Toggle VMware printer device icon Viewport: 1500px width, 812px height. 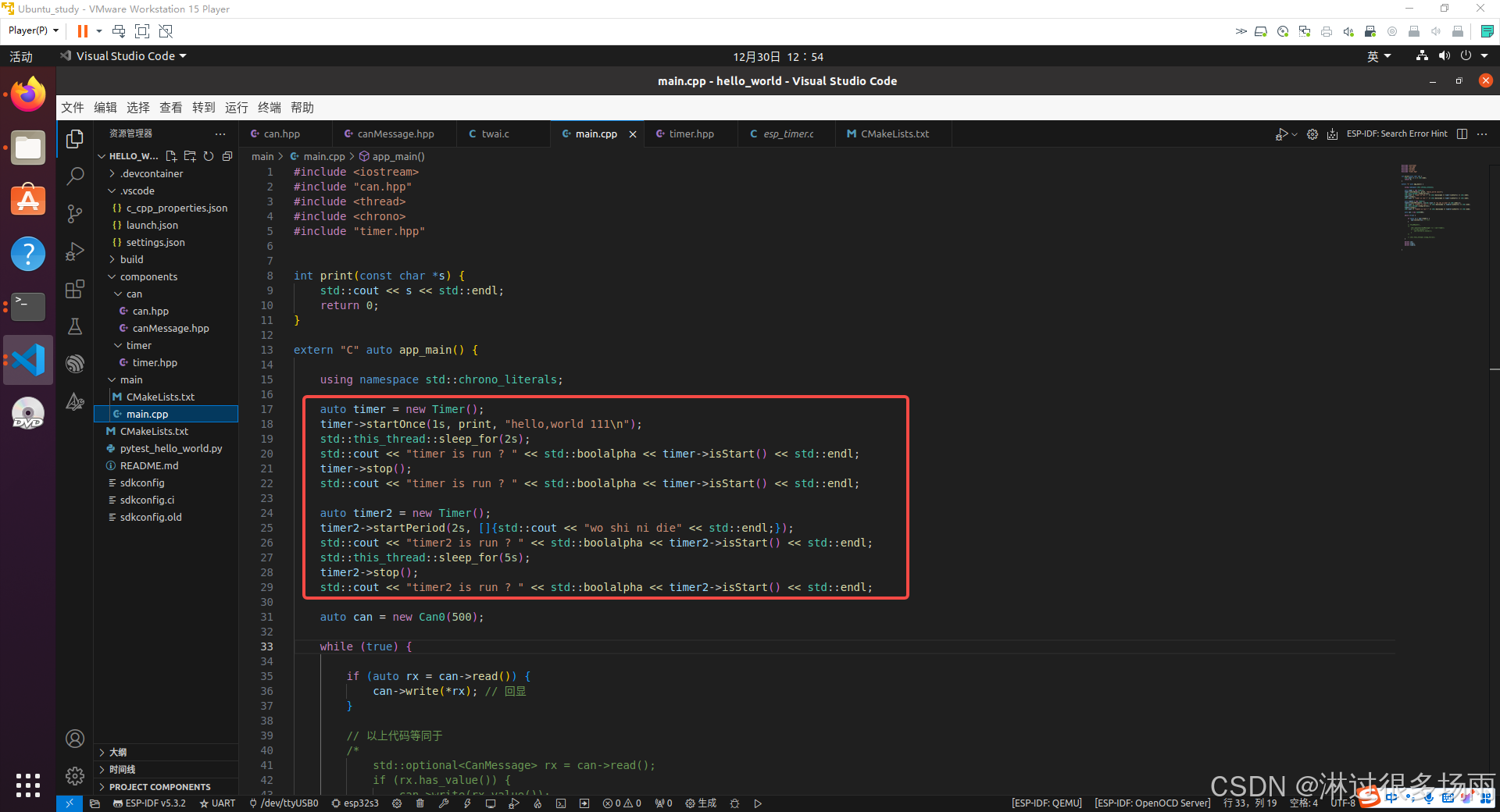click(1327, 31)
